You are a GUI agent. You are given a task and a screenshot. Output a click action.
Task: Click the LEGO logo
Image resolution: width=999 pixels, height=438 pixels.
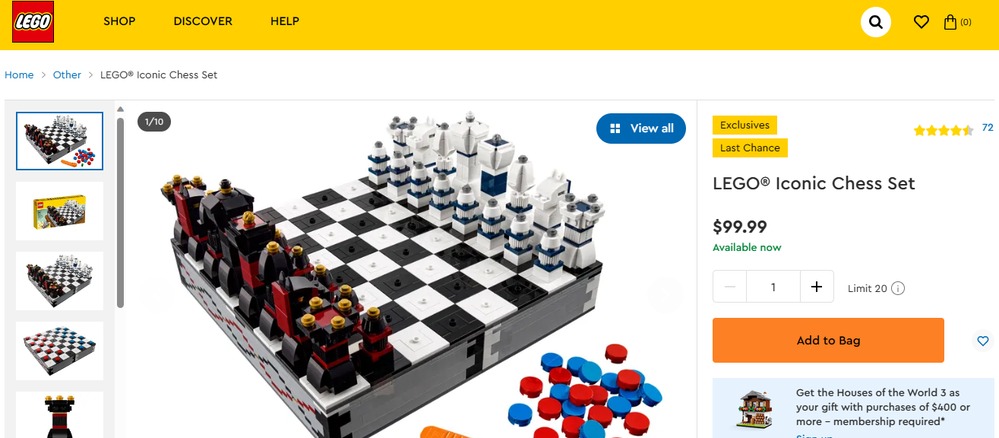[x=32, y=22]
